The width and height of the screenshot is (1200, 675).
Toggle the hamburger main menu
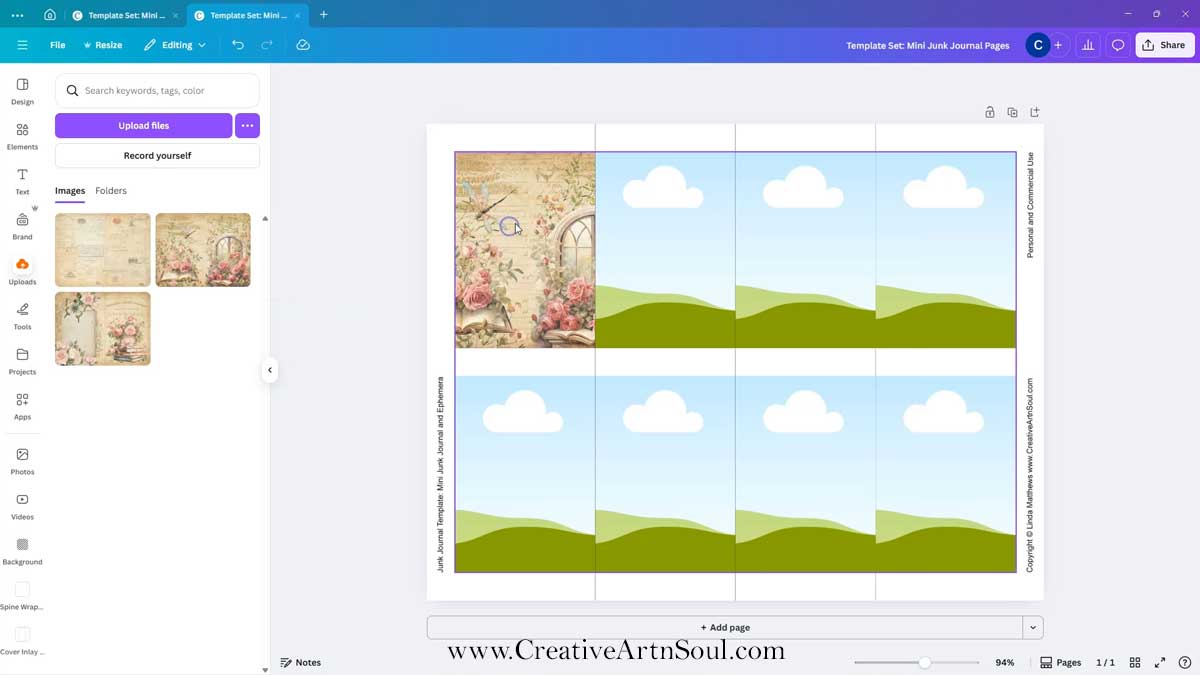tap(22, 45)
